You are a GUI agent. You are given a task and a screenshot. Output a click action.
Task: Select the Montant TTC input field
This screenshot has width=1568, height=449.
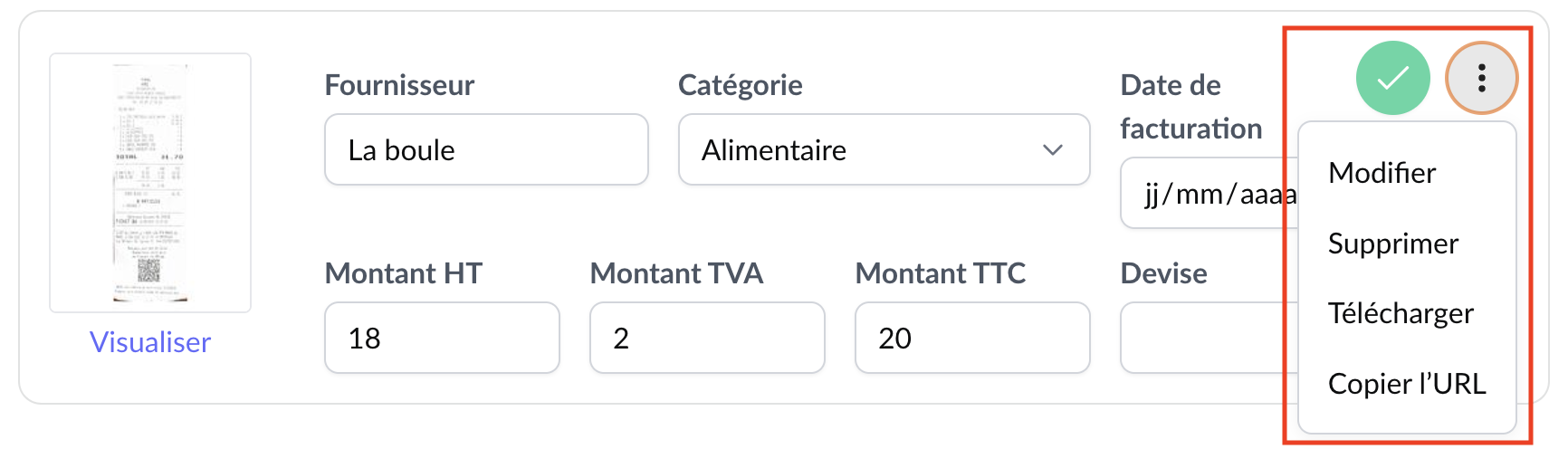(x=972, y=338)
